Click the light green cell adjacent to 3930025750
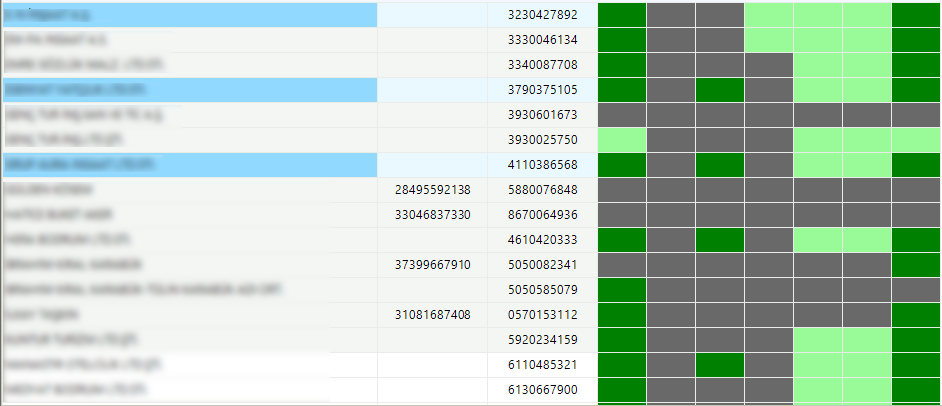Viewport: 942px width, 406px height. 622,140
